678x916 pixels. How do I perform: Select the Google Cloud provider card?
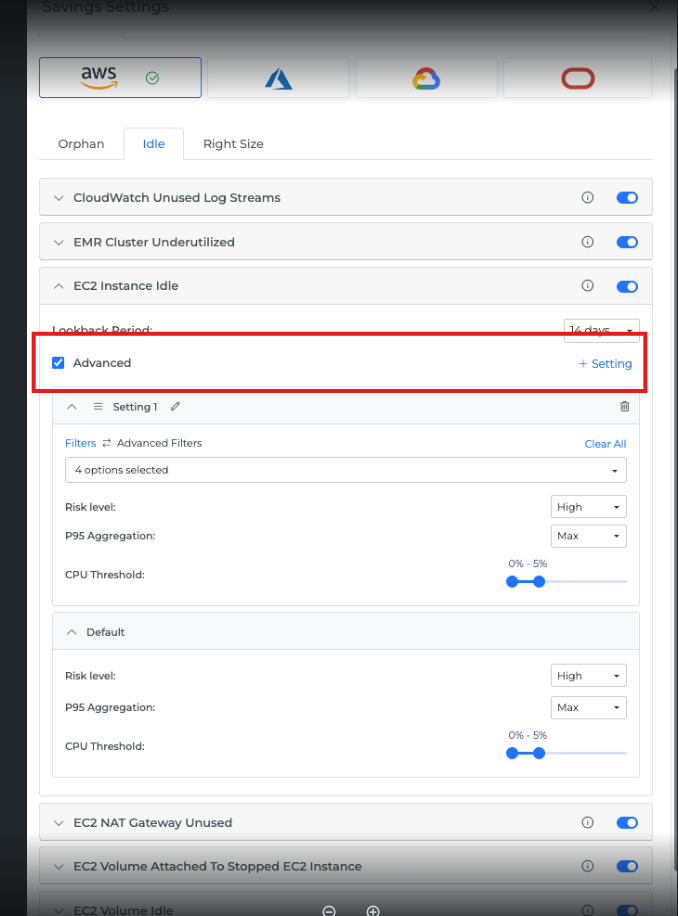(426, 77)
